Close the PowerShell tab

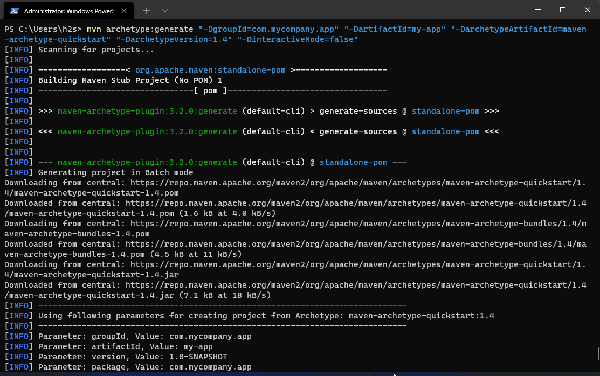click(x=124, y=11)
